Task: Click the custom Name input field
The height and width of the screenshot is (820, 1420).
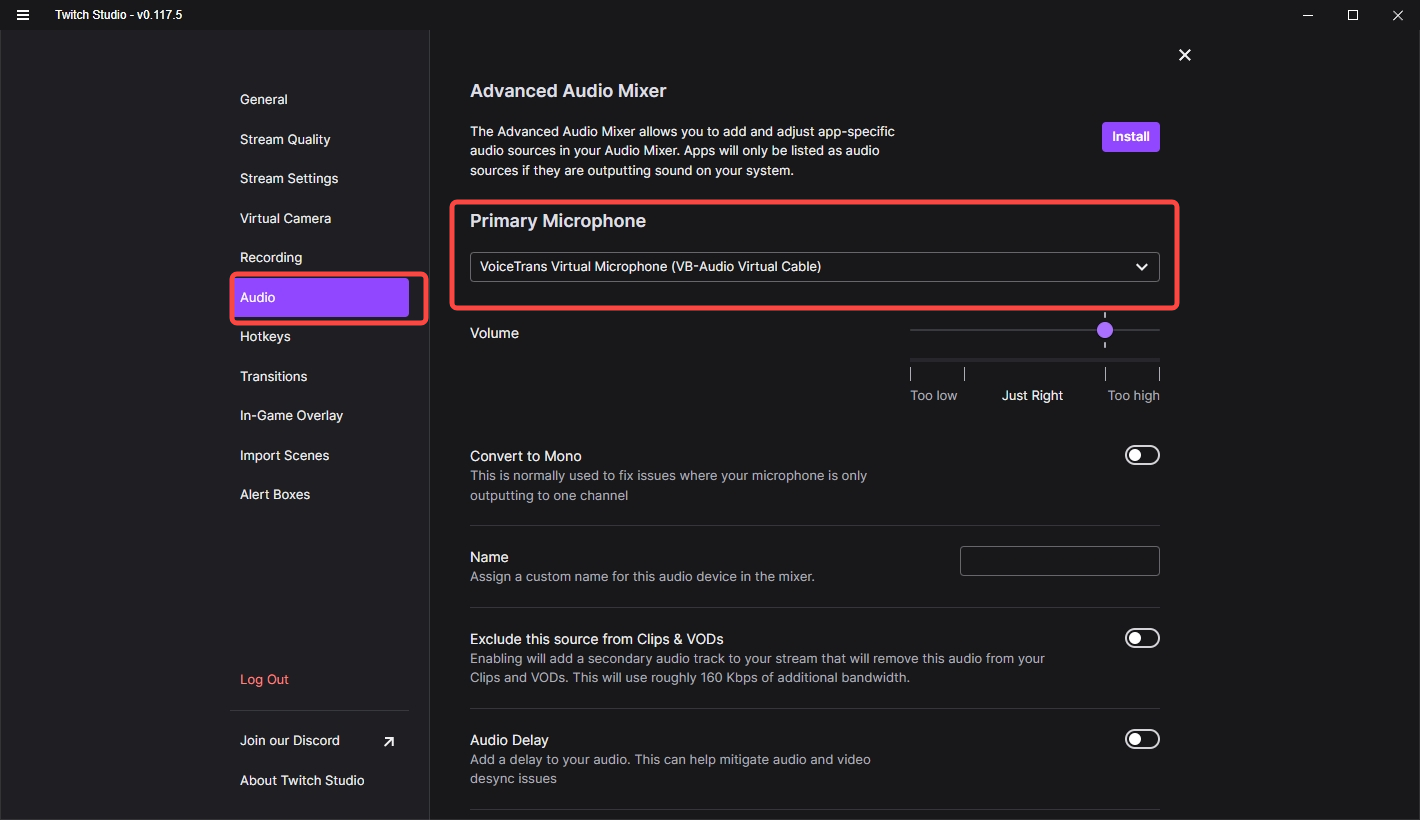Action: click(x=1059, y=561)
